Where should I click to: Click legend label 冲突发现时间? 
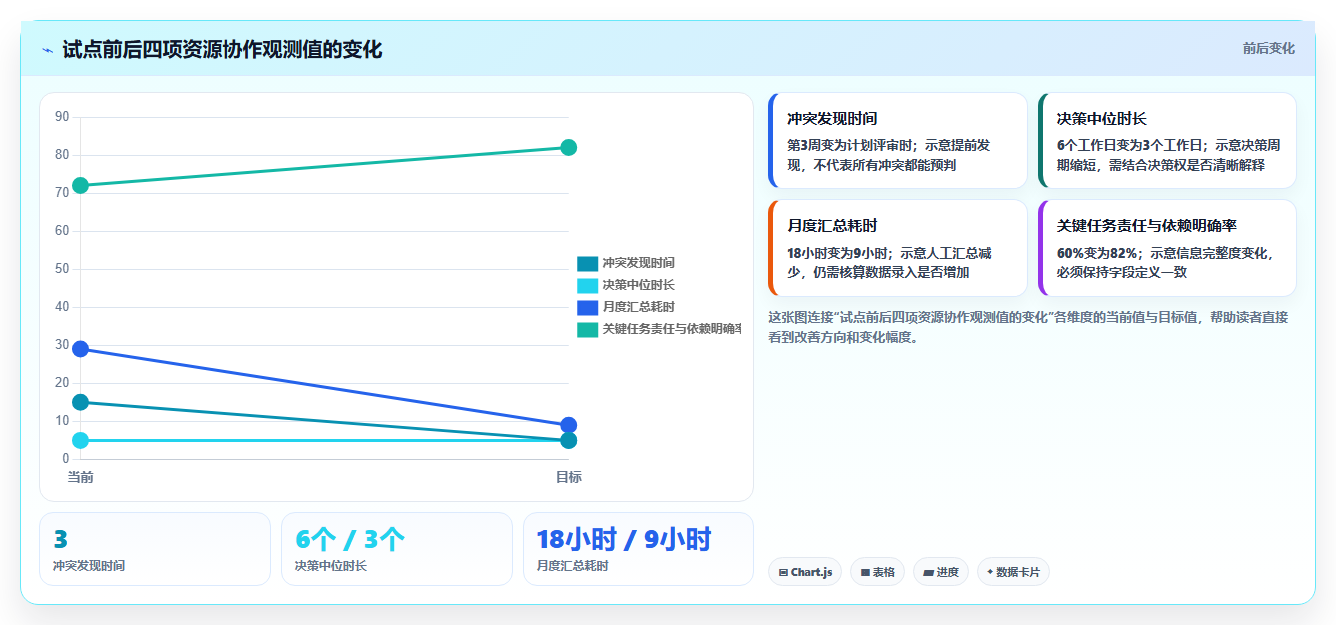click(638, 263)
